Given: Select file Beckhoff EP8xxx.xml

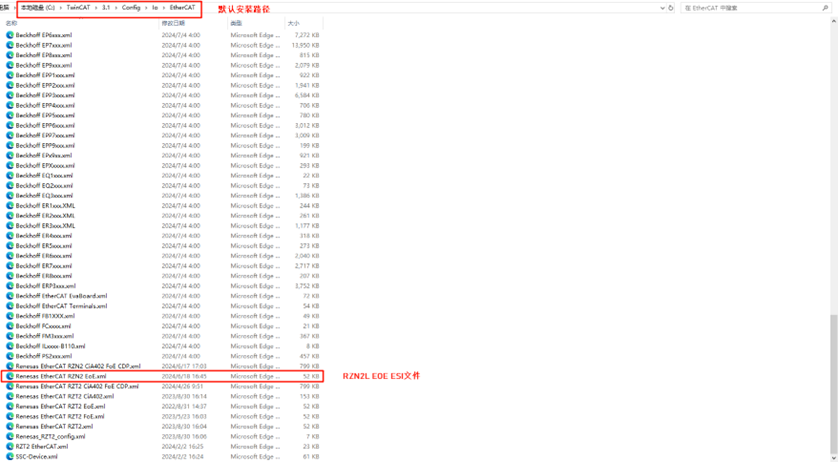Looking at the screenshot, I should click(x=44, y=55).
